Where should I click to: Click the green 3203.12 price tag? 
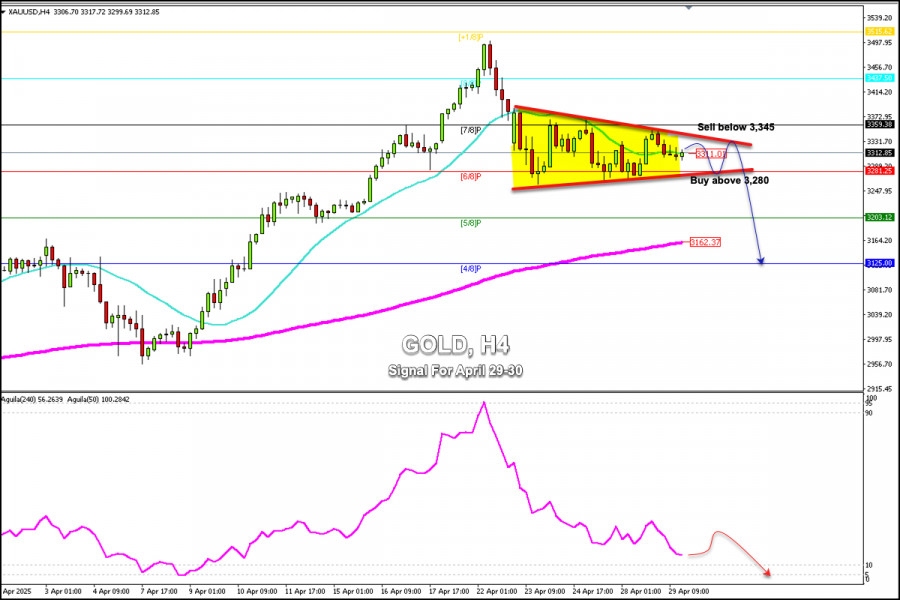879,217
